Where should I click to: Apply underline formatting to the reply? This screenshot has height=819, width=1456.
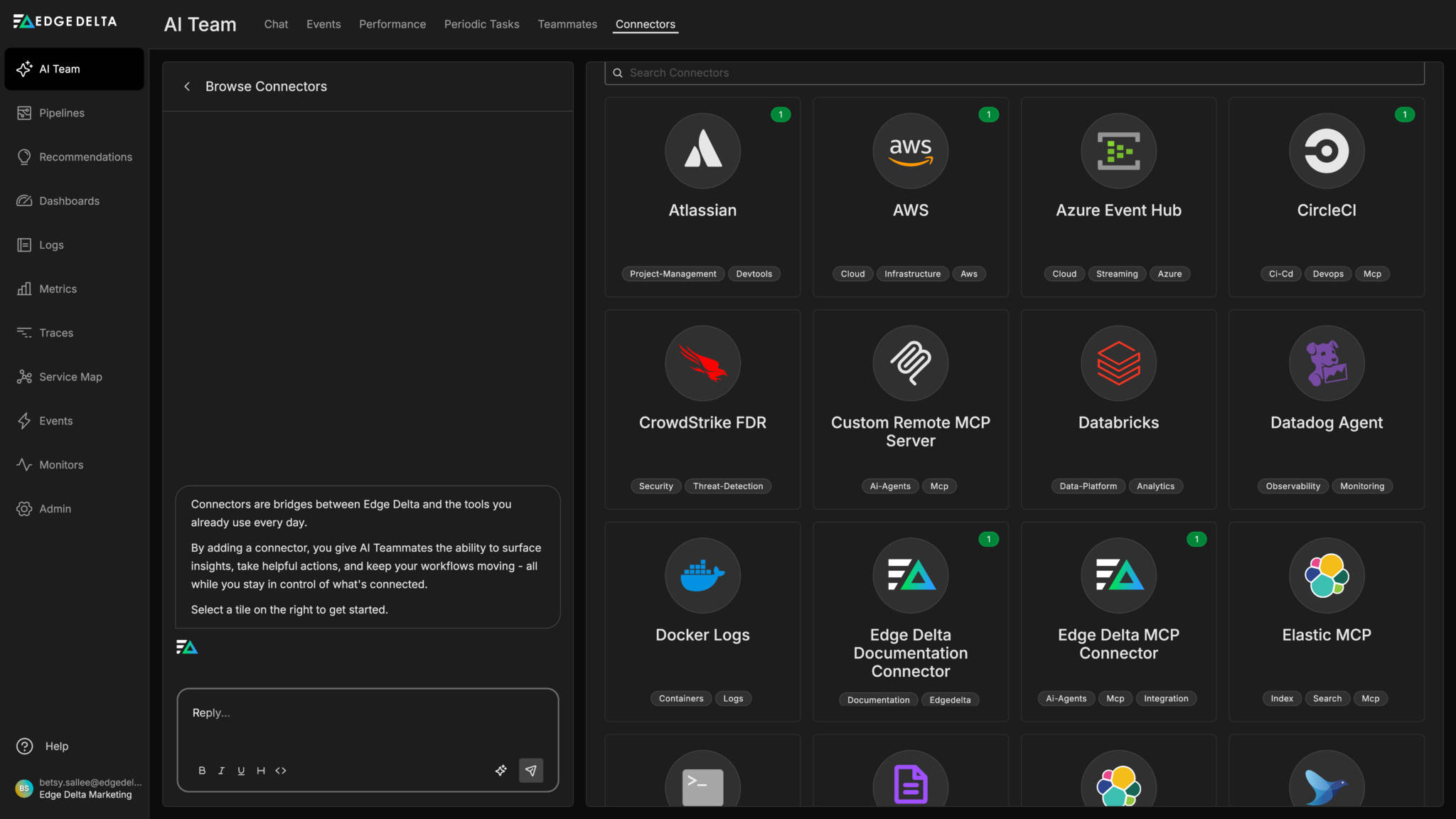pos(241,770)
